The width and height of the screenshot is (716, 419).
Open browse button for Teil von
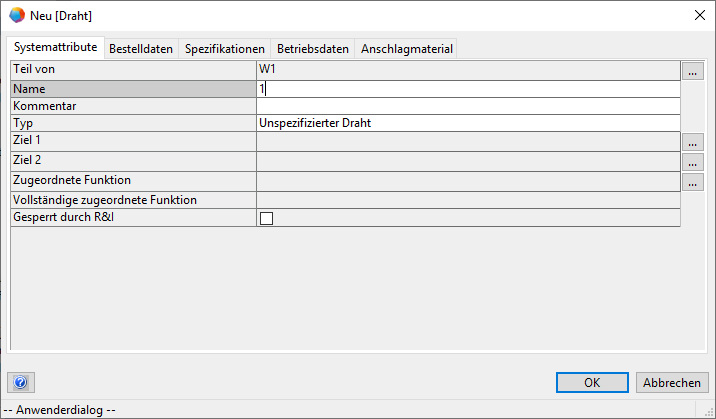[693, 71]
